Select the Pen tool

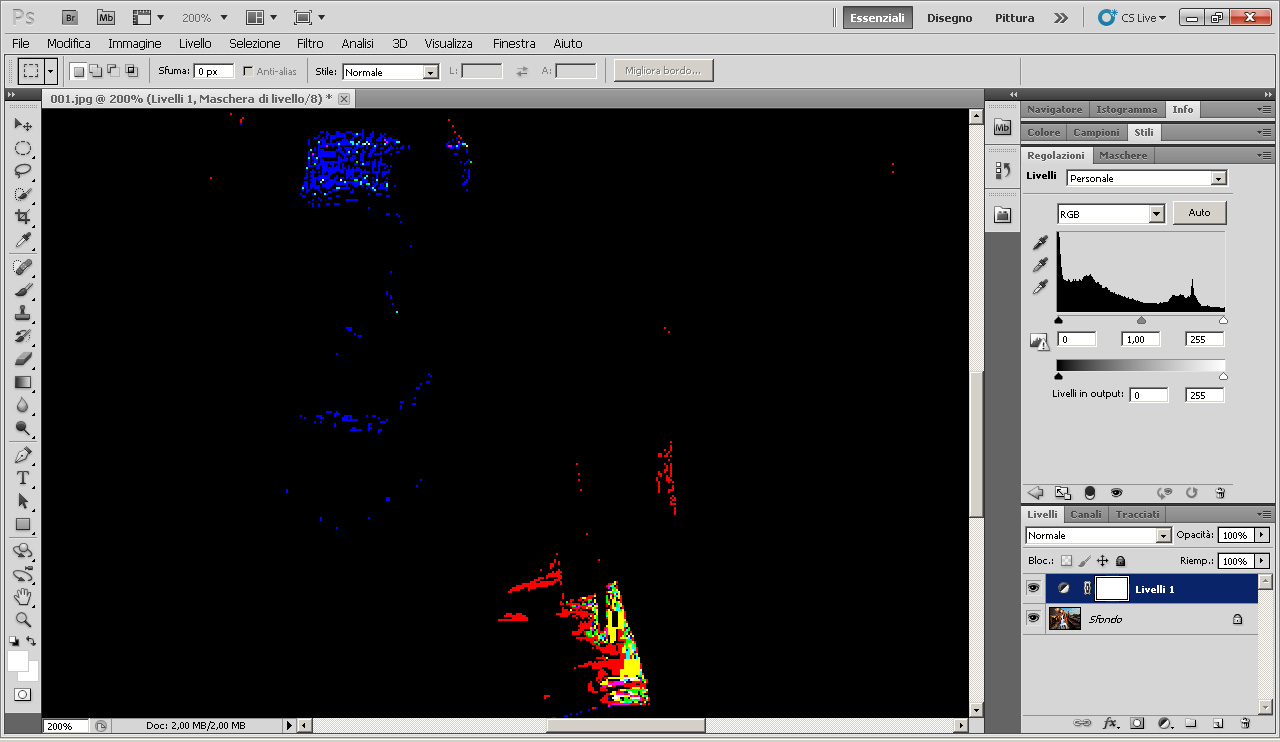[22, 455]
